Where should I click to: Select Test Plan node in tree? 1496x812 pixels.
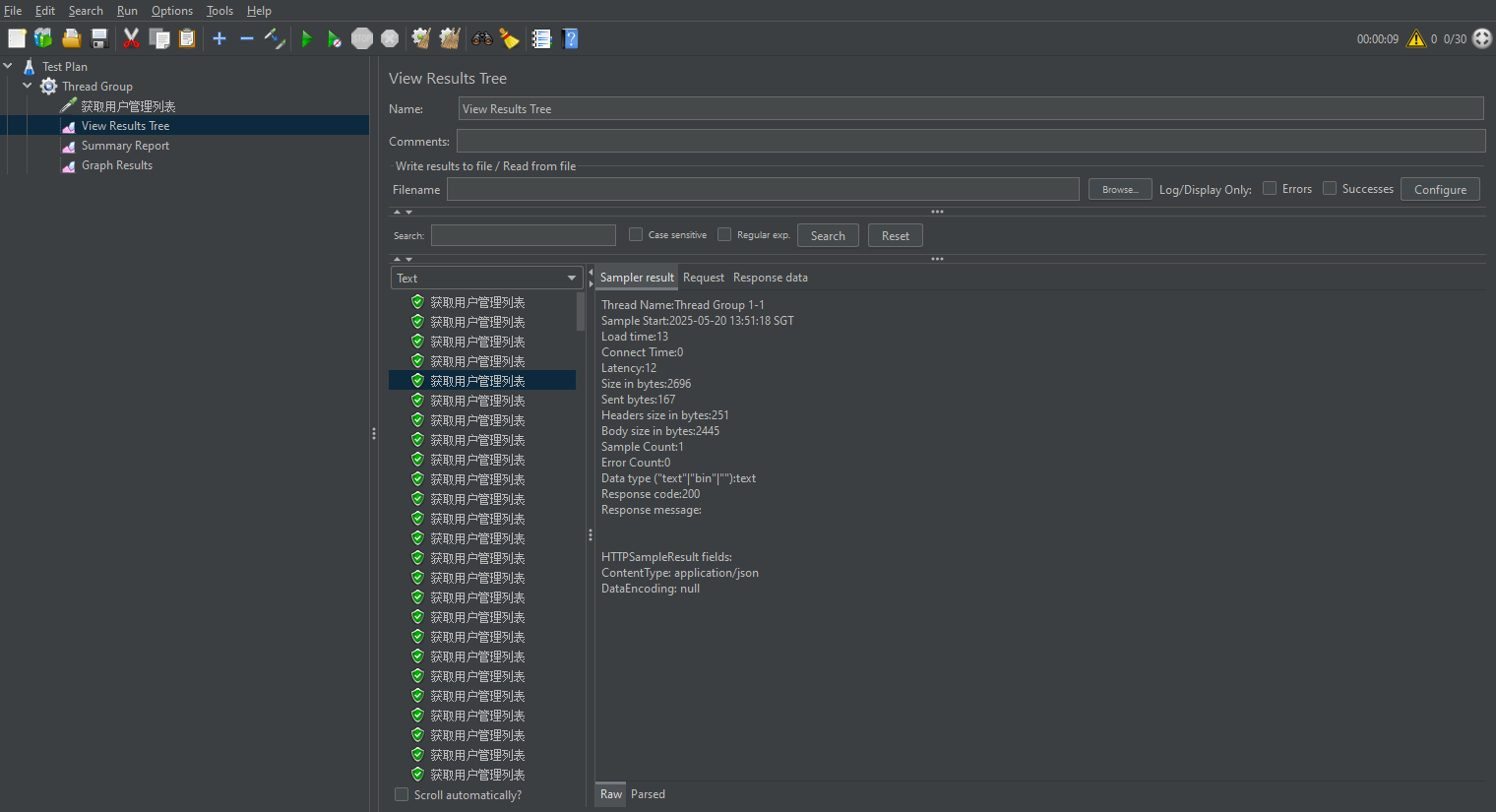click(65, 67)
